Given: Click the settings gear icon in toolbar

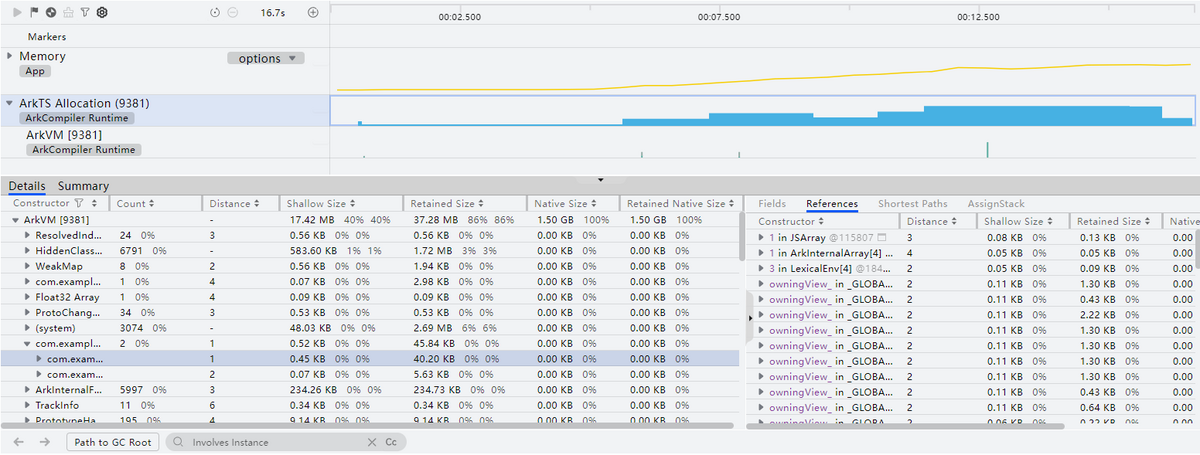Looking at the screenshot, I should (x=102, y=12).
